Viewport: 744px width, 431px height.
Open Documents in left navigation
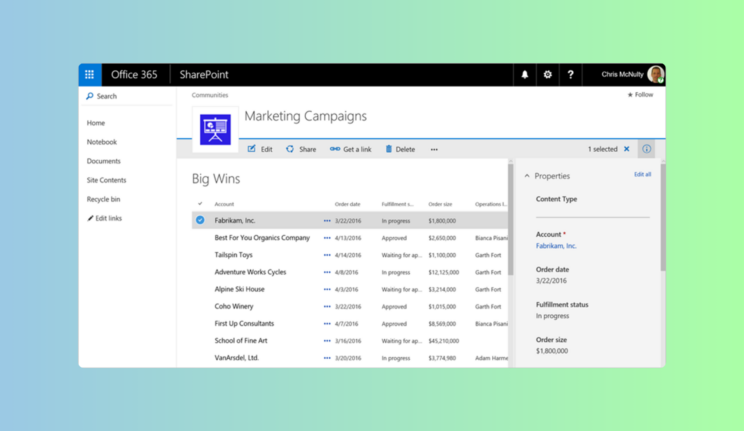pos(103,161)
